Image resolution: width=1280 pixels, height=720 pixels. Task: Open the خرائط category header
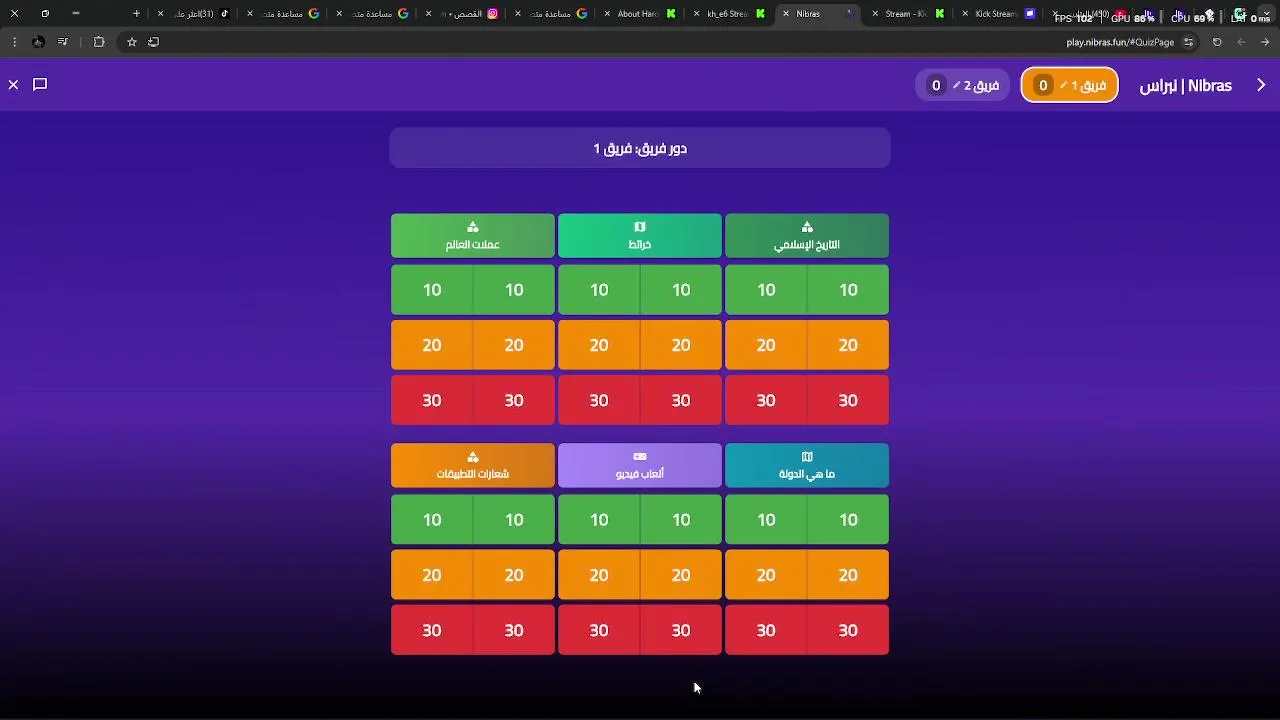[x=640, y=236]
